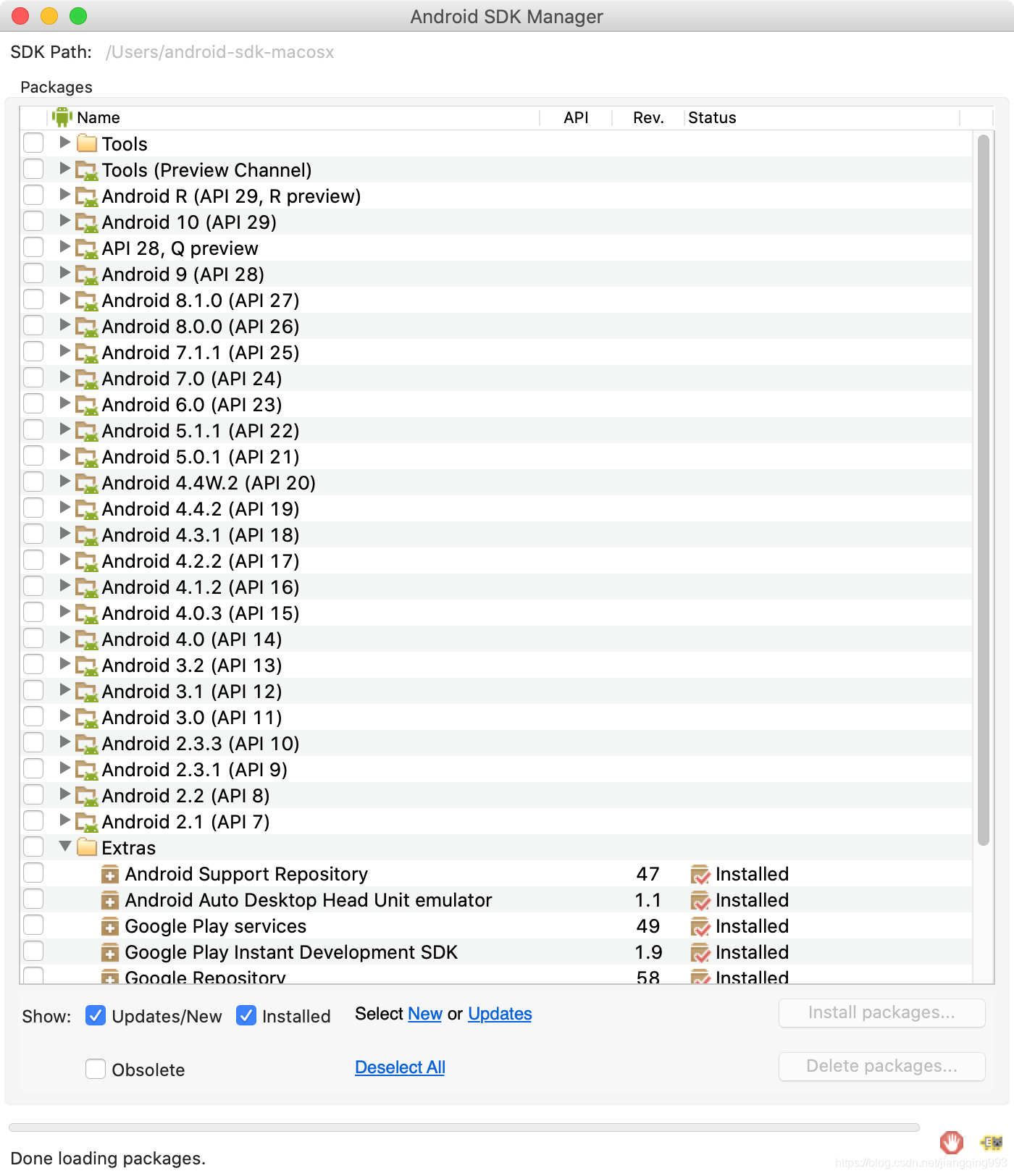The image size is (1014, 1176).
Task: Click the red stop hand icon
Action: (952, 1143)
